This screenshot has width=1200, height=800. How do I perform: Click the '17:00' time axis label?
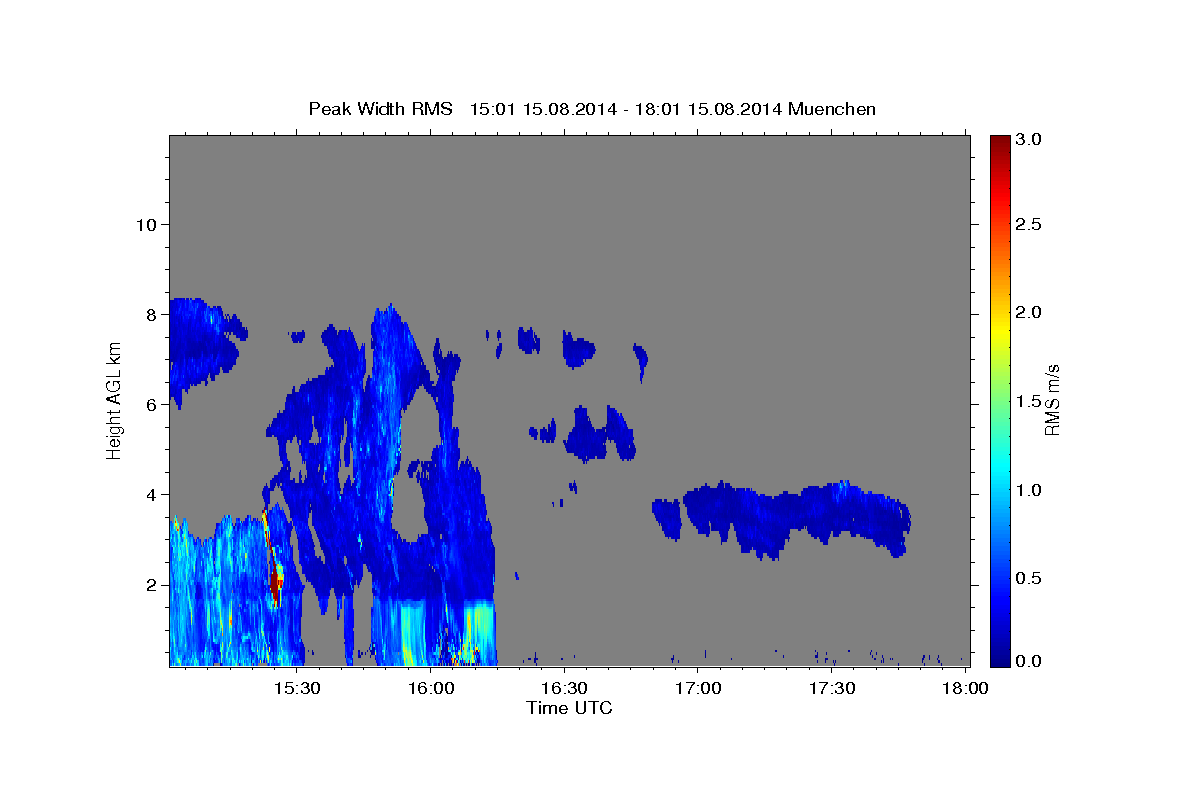click(698, 688)
